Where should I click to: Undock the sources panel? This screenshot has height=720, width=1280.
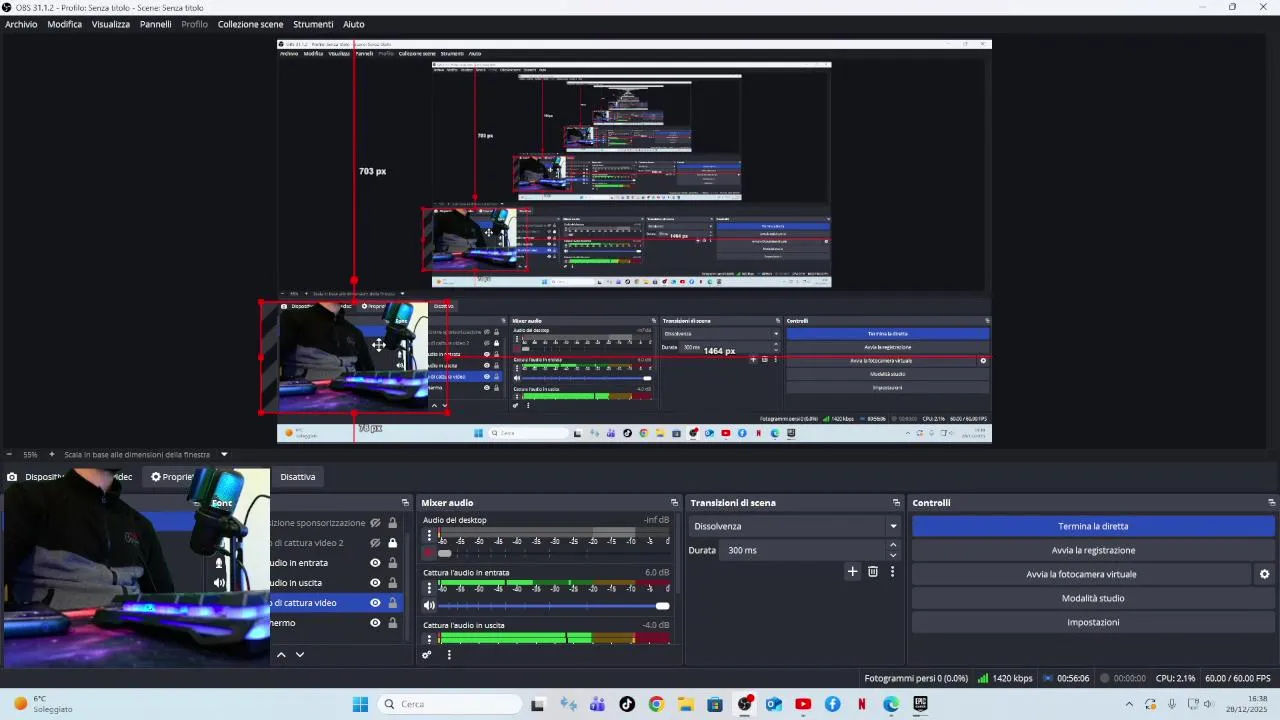click(x=405, y=503)
